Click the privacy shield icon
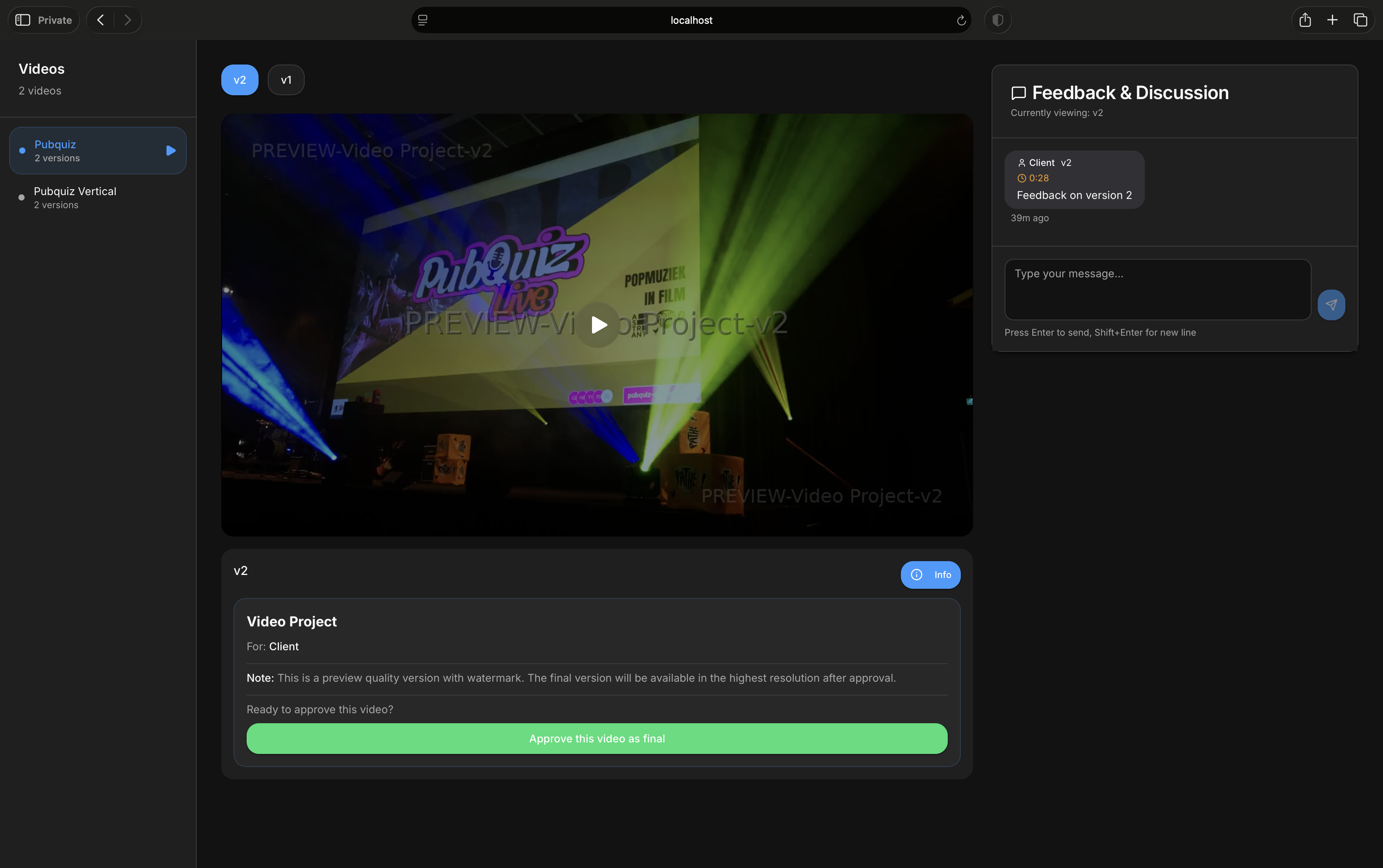1383x868 pixels. point(997,20)
